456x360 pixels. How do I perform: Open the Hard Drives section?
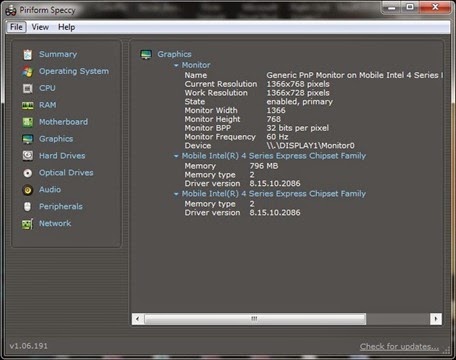point(62,156)
